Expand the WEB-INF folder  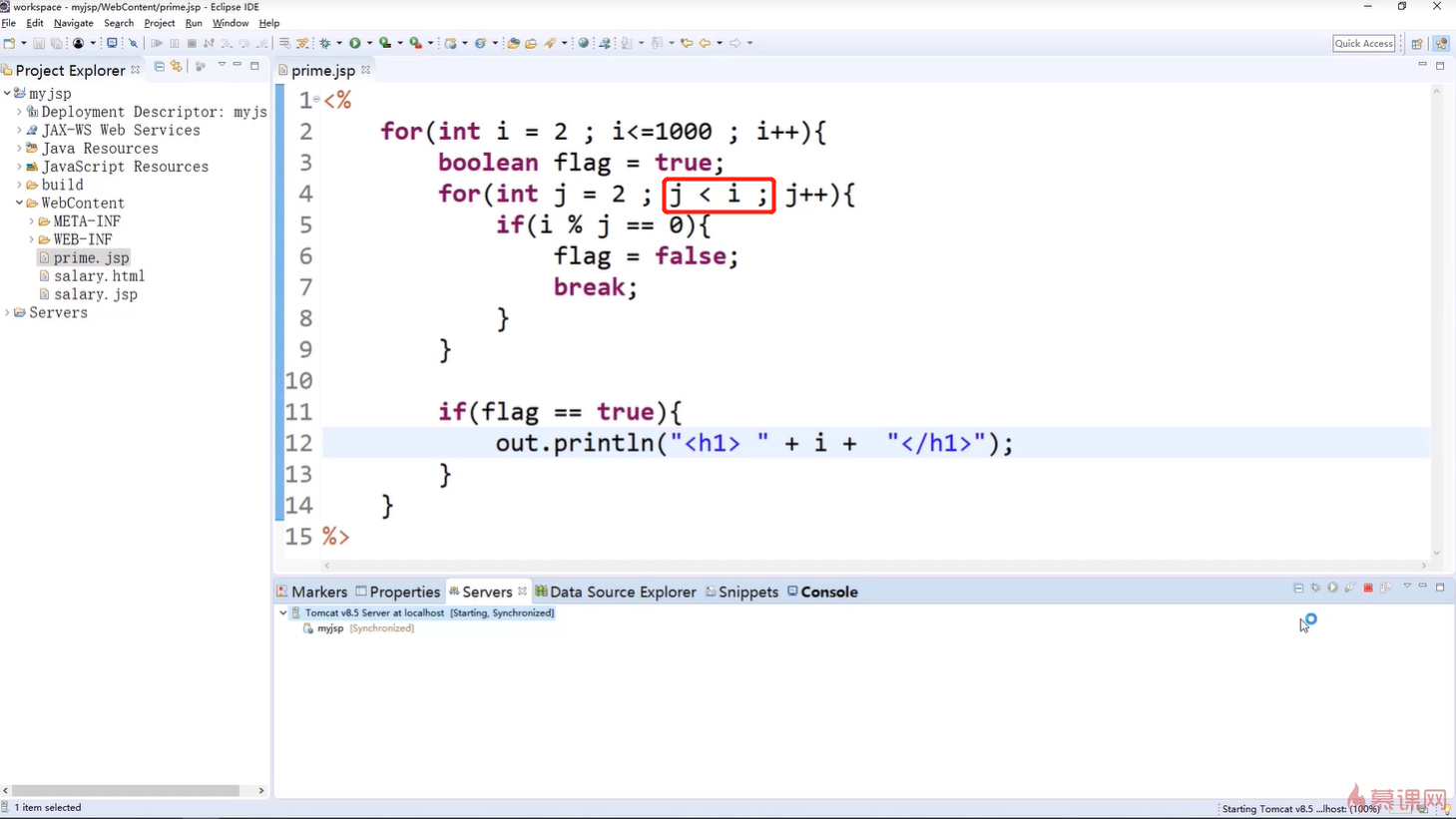tap(31, 239)
